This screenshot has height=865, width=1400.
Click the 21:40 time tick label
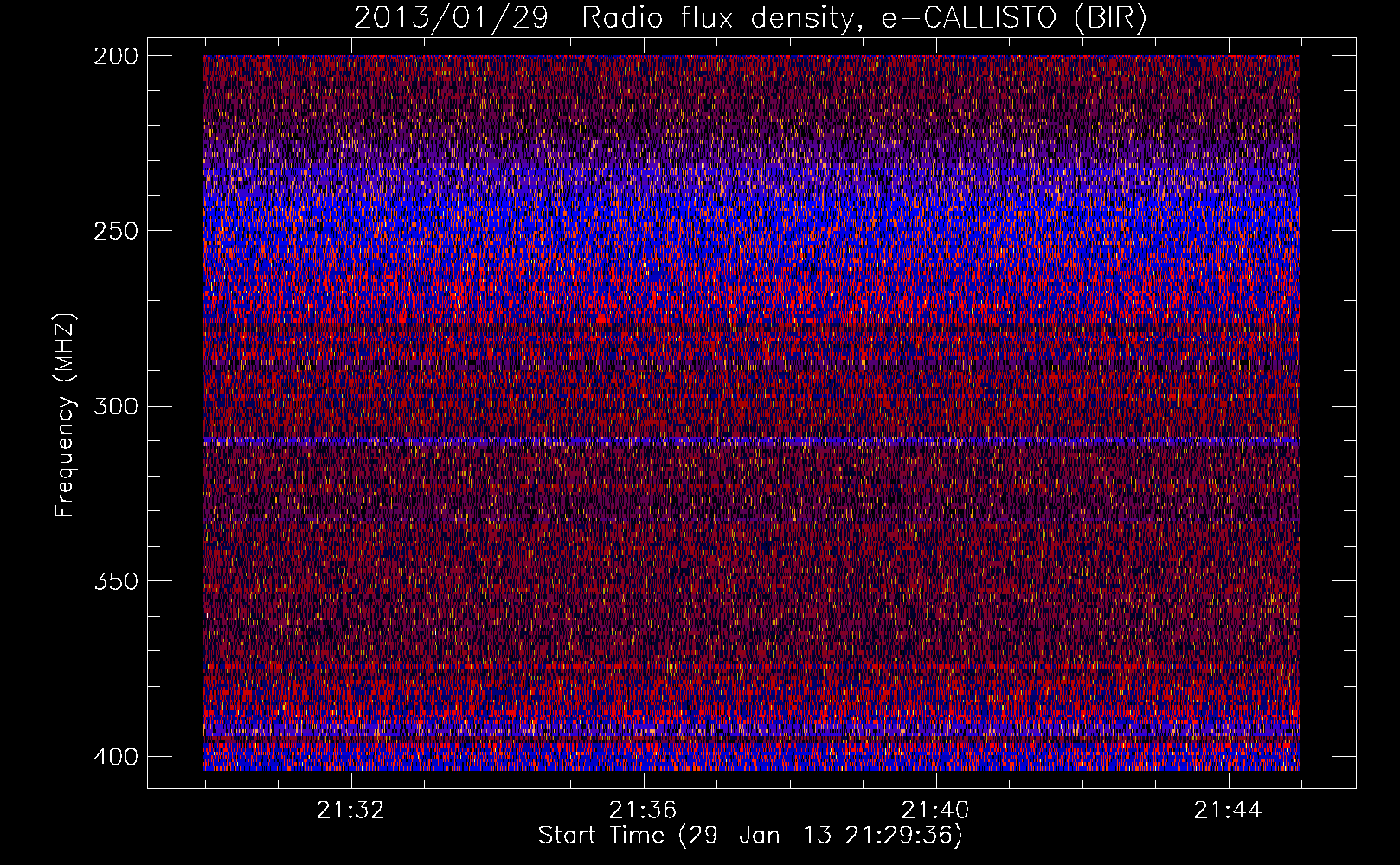(x=935, y=811)
